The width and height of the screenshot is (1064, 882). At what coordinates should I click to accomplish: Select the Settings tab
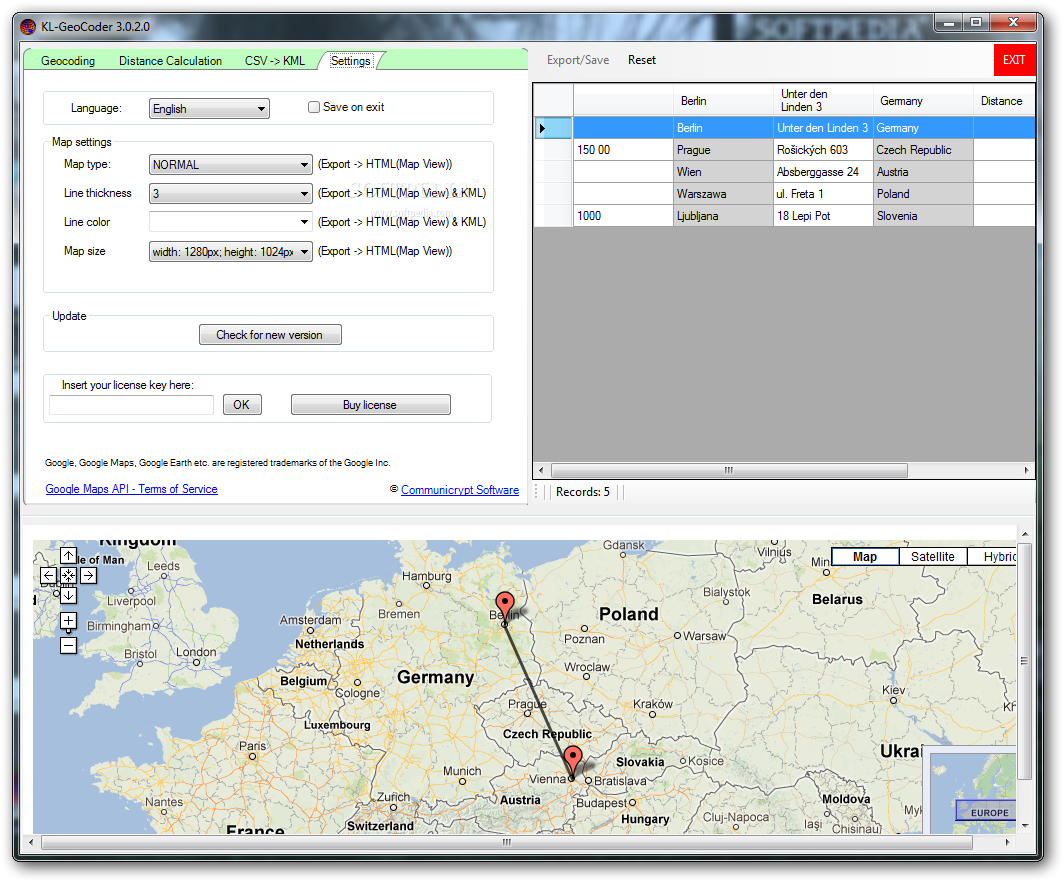(351, 60)
